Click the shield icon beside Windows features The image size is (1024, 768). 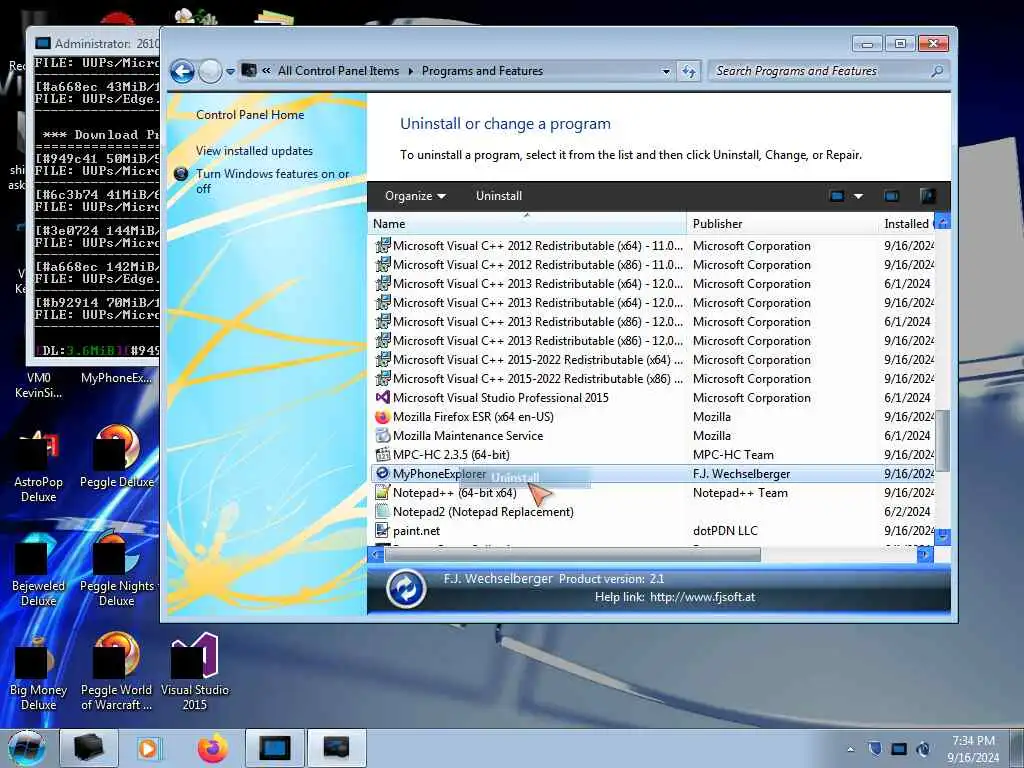pyautogui.click(x=182, y=174)
